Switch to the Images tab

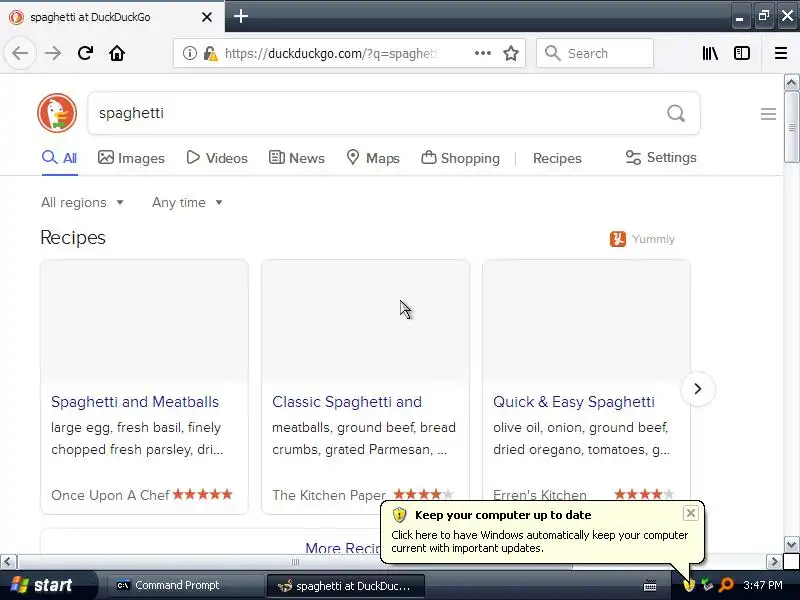[x=131, y=158]
